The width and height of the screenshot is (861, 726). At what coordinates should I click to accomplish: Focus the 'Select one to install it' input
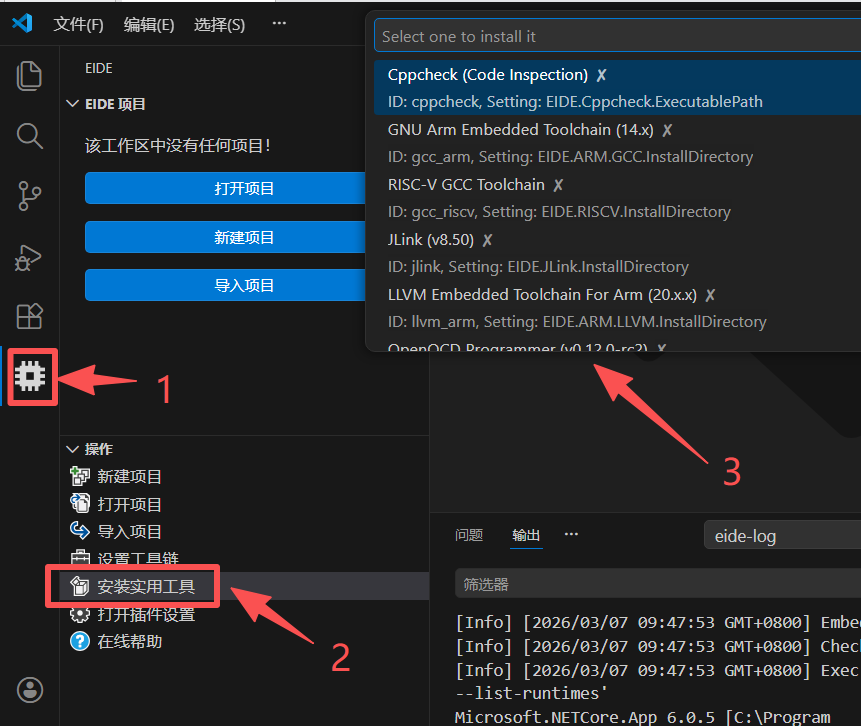pyautogui.click(x=618, y=36)
